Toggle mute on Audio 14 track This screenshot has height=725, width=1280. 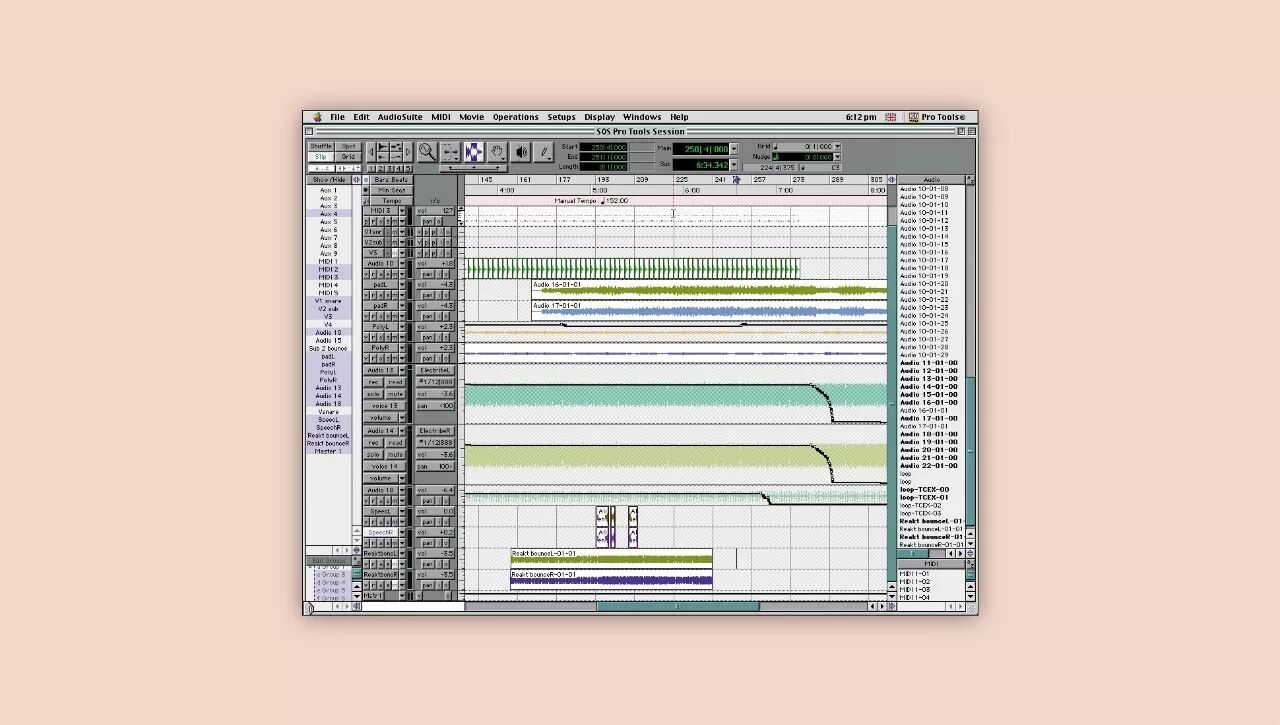pyautogui.click(x=396, y=454)
